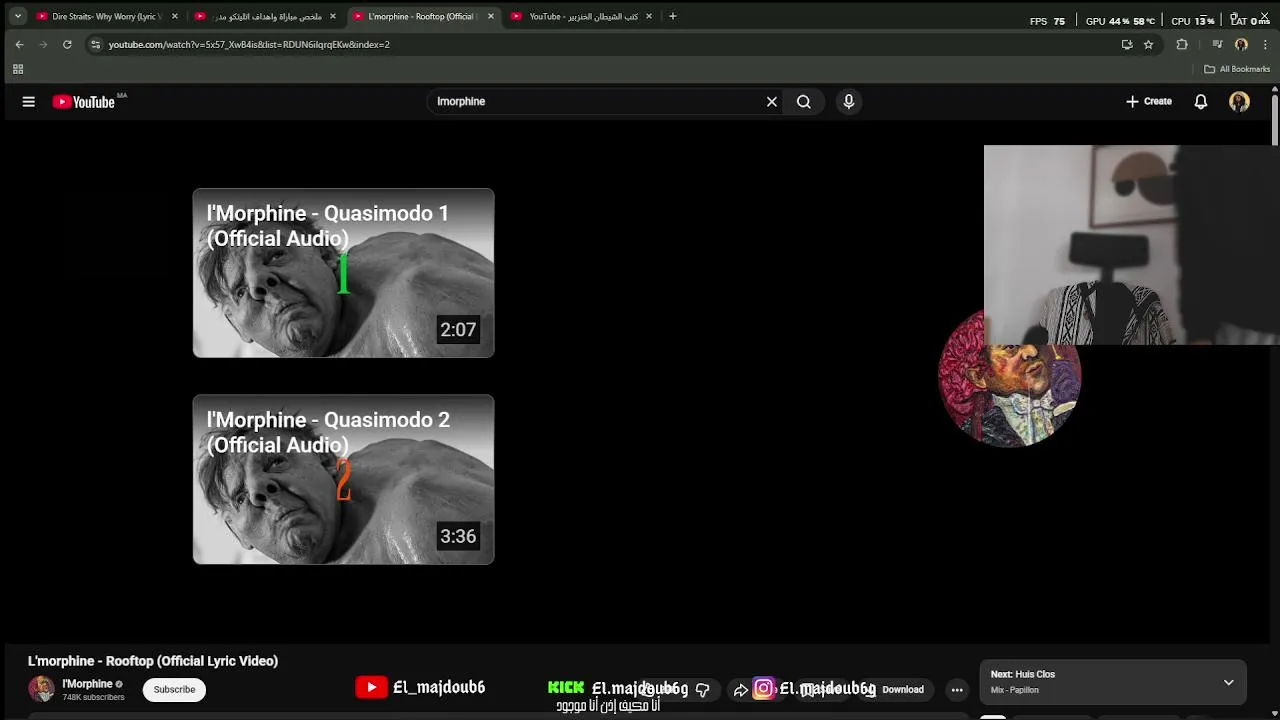Play the Quasimodo 2 video card

point(343,479)
